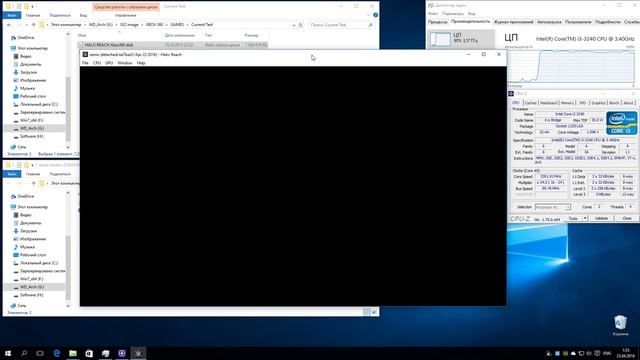Click the xenia title bar app icon
The height and width of the screenshot is (360, 640).
point(85,54)
